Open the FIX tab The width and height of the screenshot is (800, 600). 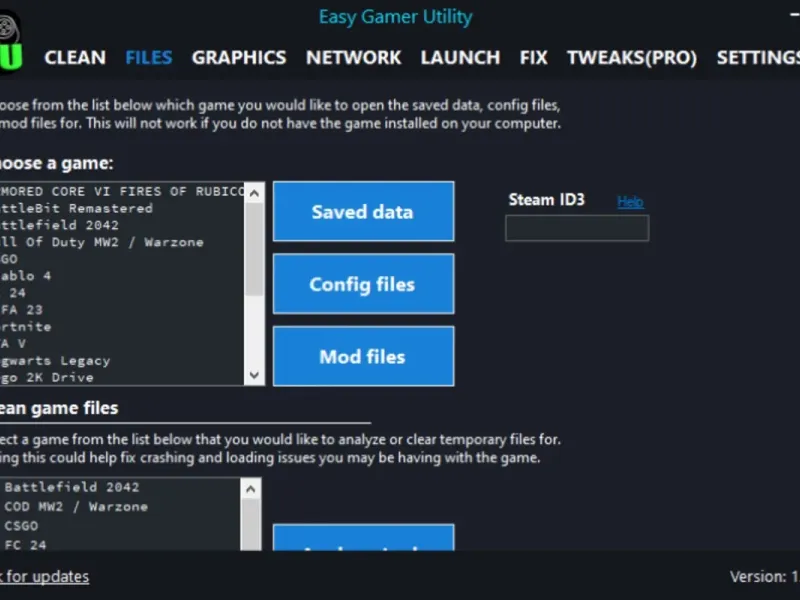(534, 57)
